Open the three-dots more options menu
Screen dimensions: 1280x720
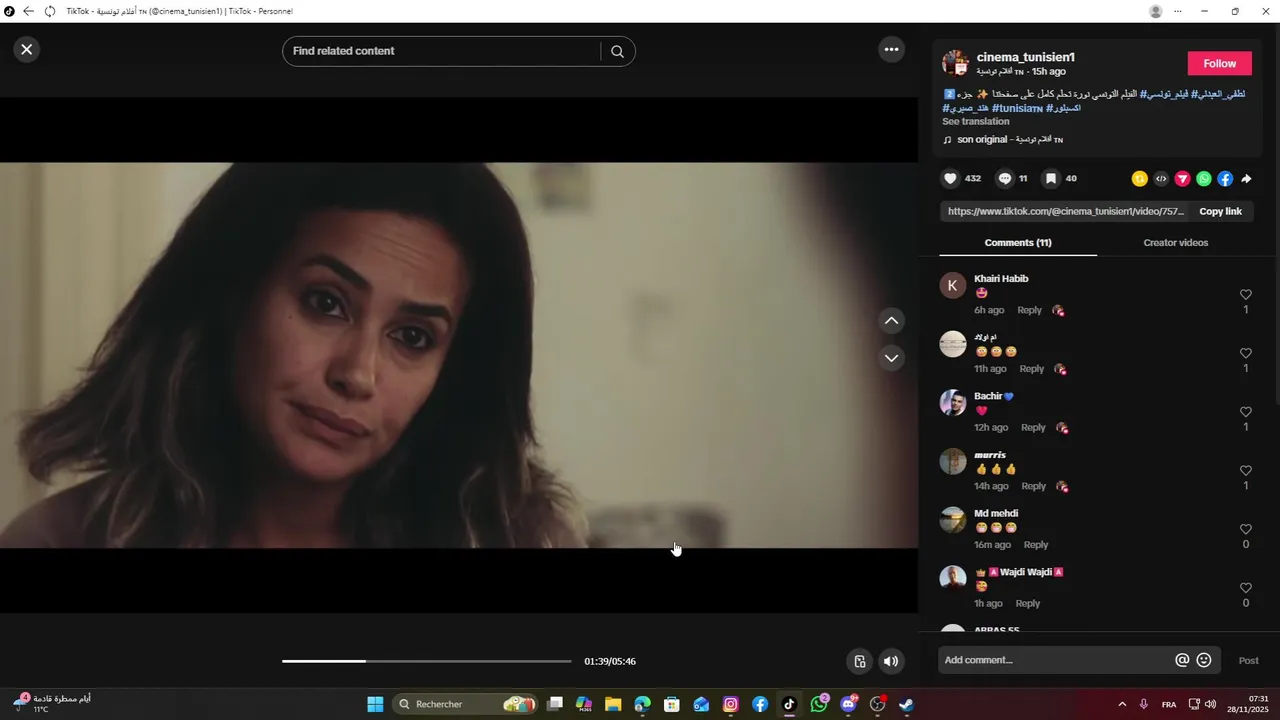tap(891, 49)
